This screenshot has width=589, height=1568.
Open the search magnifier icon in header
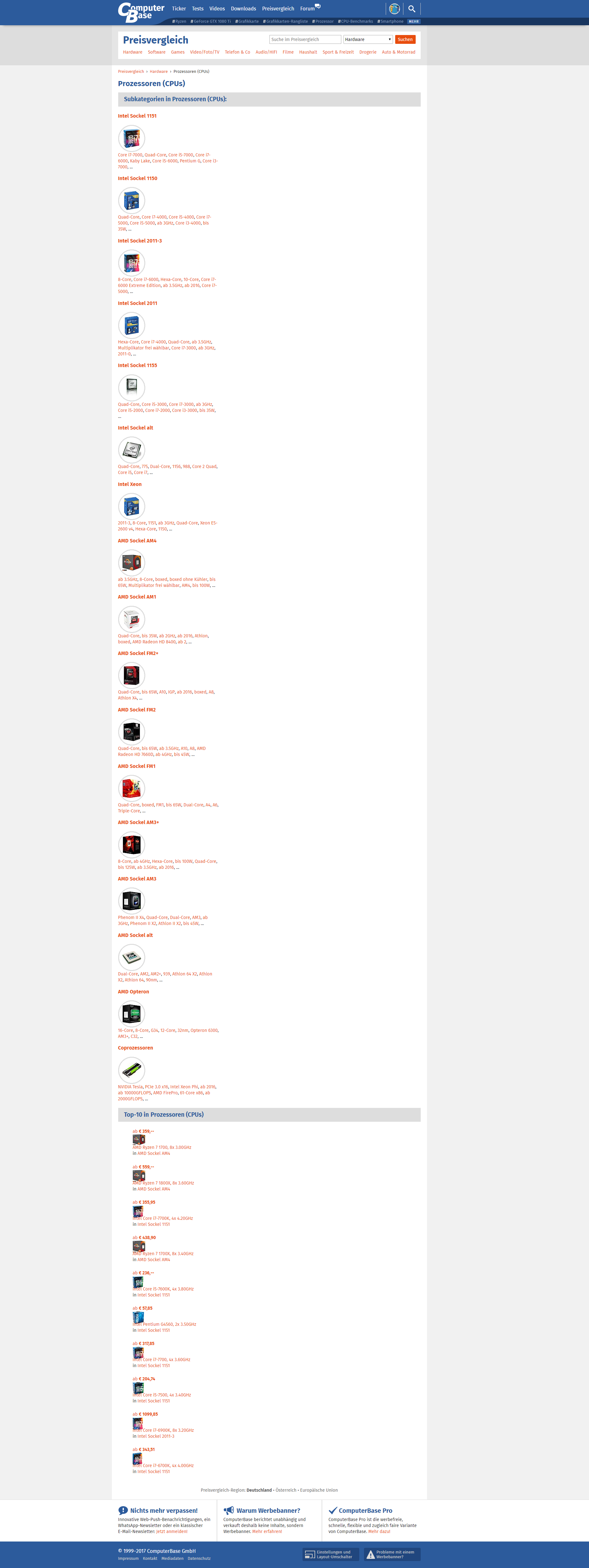[x=412, y=9]
